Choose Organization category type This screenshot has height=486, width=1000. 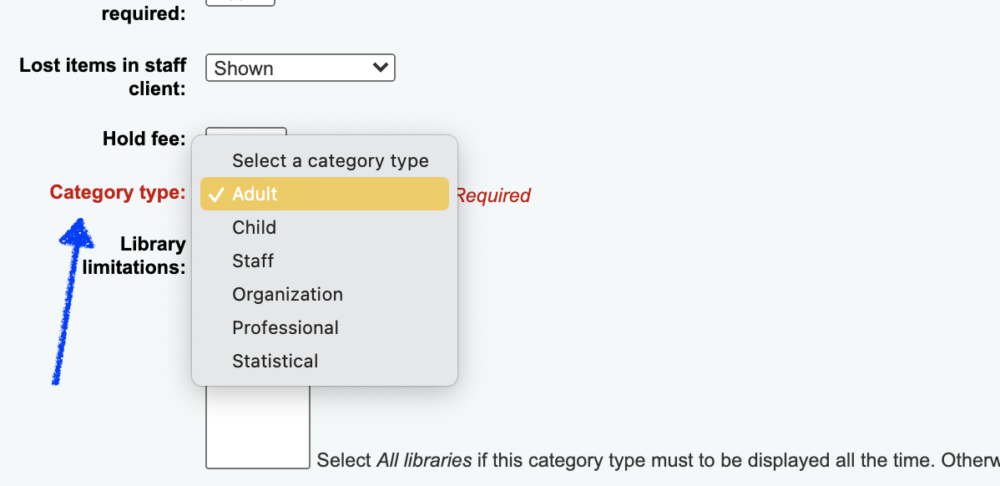[x=287, y=294]
